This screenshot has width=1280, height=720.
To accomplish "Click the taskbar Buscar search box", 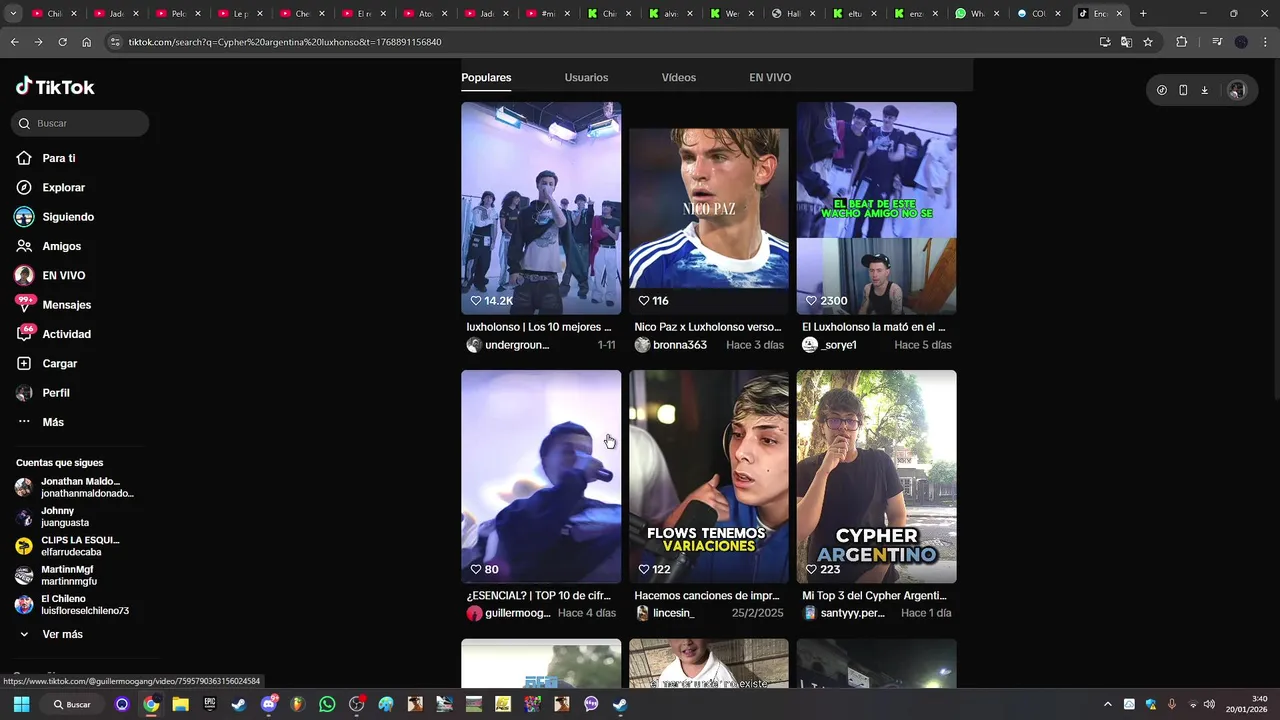I will pos(72,704).
